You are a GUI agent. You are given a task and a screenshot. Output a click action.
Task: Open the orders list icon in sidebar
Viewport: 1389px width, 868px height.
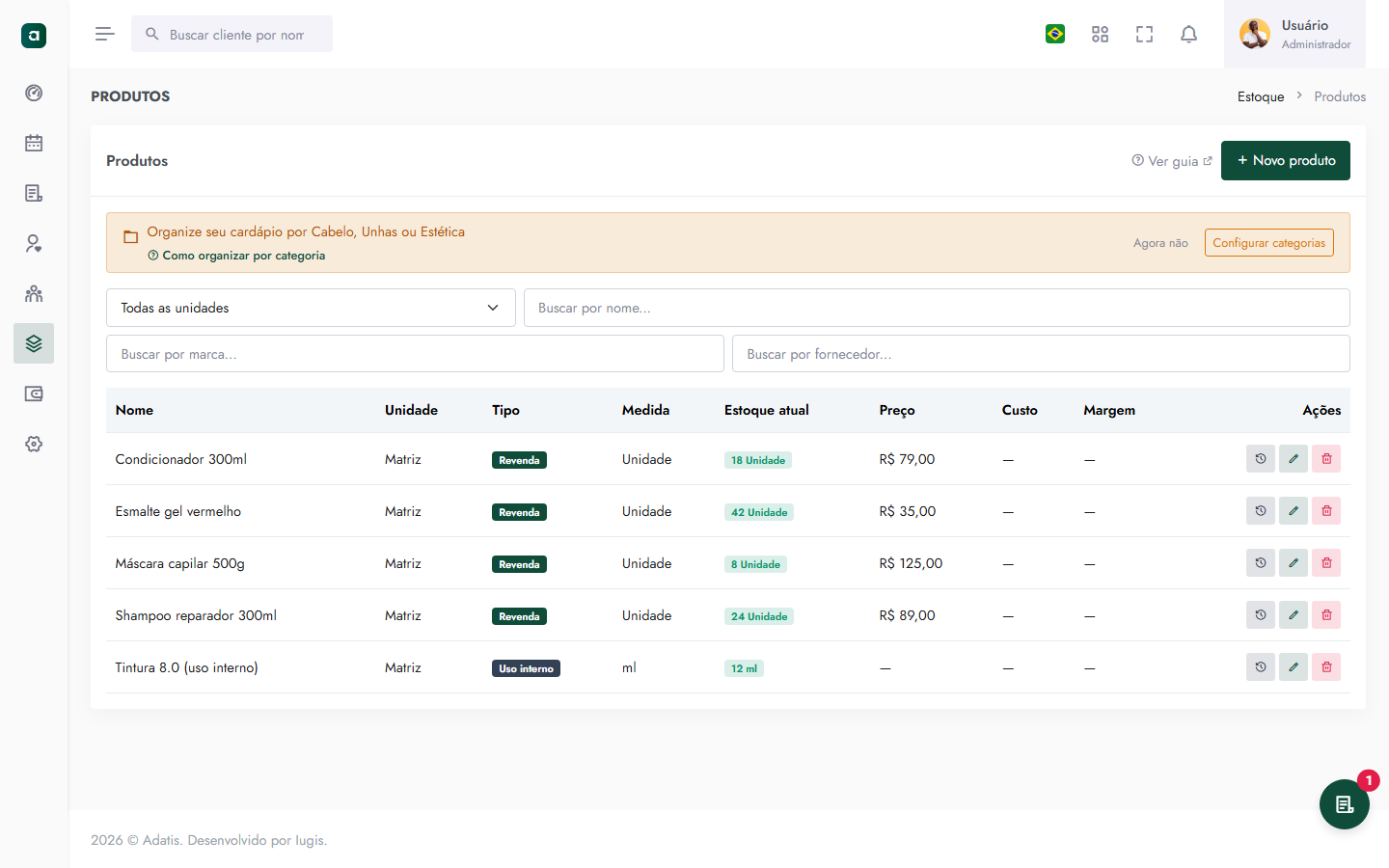(x=34, y=194)
